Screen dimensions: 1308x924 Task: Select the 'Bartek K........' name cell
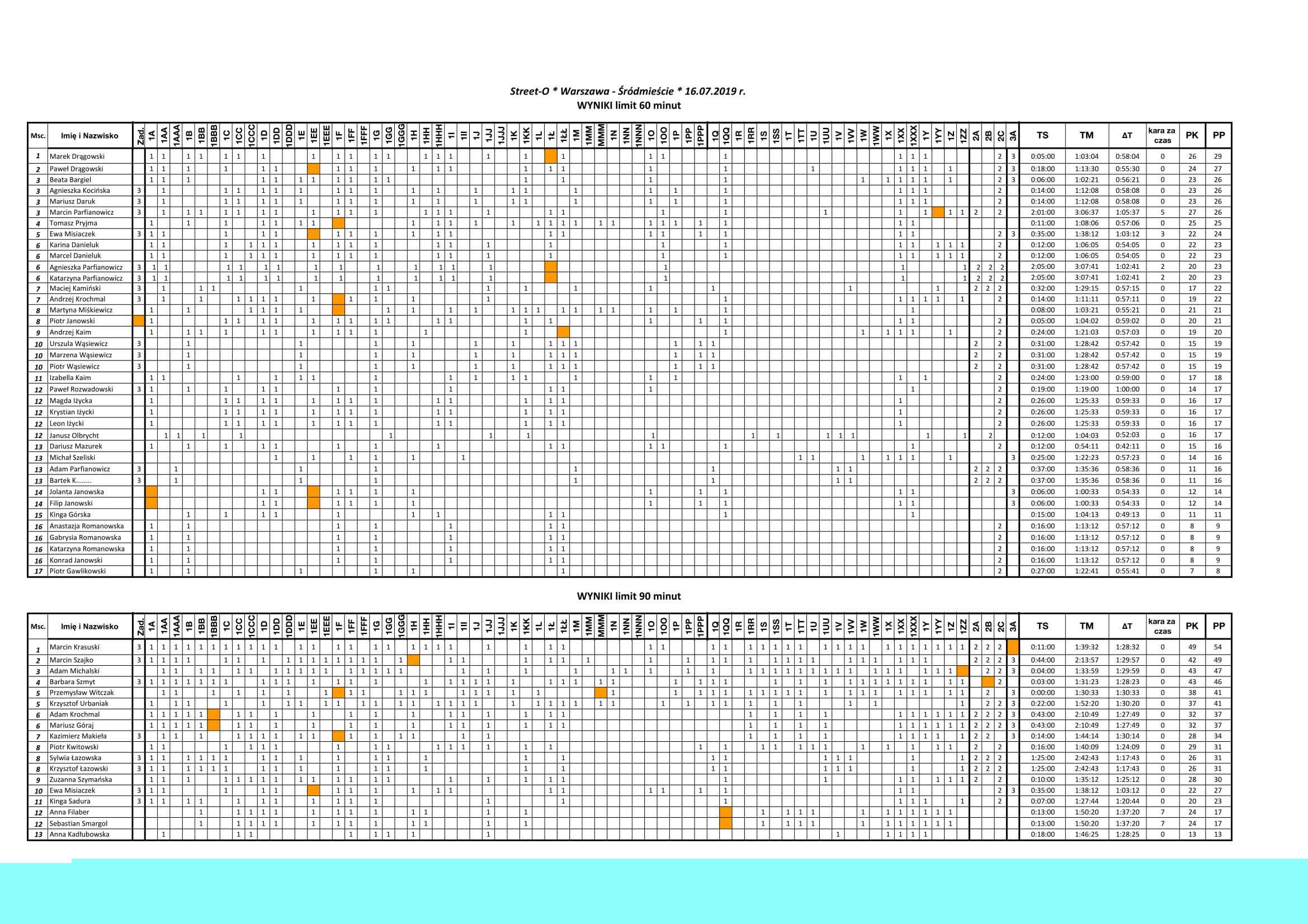[x=70, y=481]
